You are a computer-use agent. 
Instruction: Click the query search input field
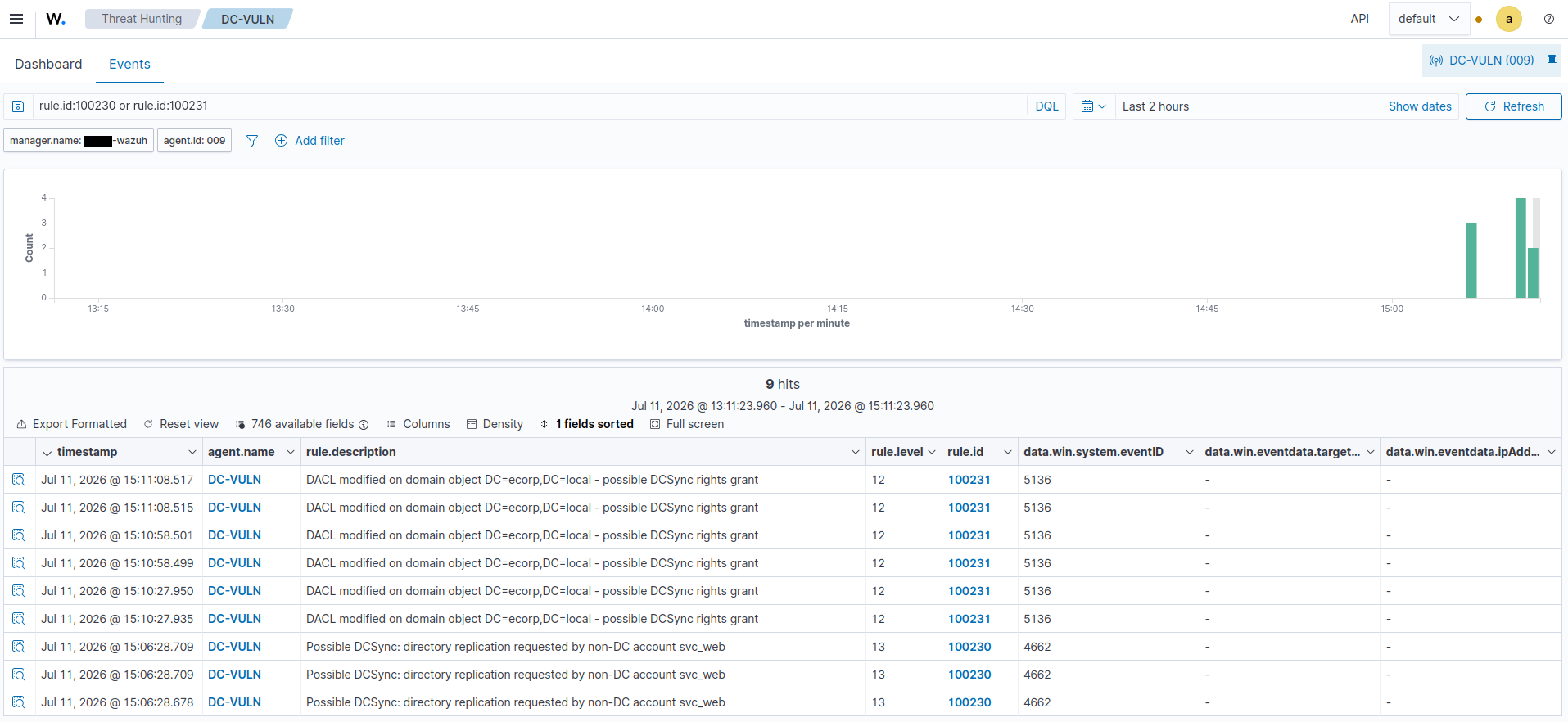point(531,106)
